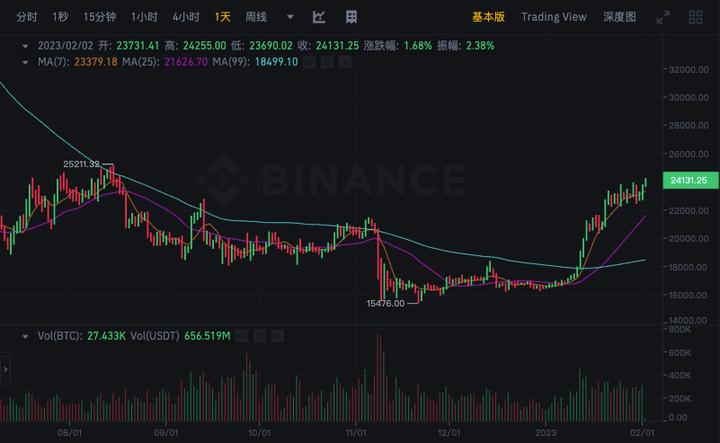Expand chart to fullscreen with arrows icon
The height and width of the screenshot is (443, 720).
coord(663,17)
